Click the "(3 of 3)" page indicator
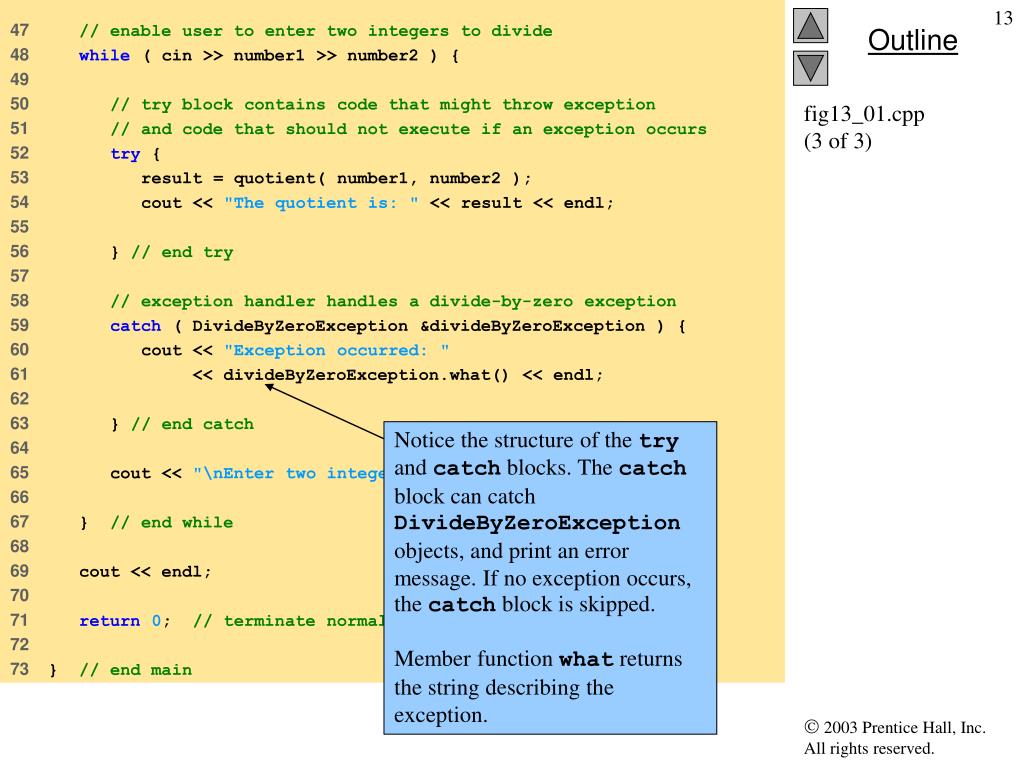Image resolution: width=1024 pixels, height=768 pixels. click(837, 141)
